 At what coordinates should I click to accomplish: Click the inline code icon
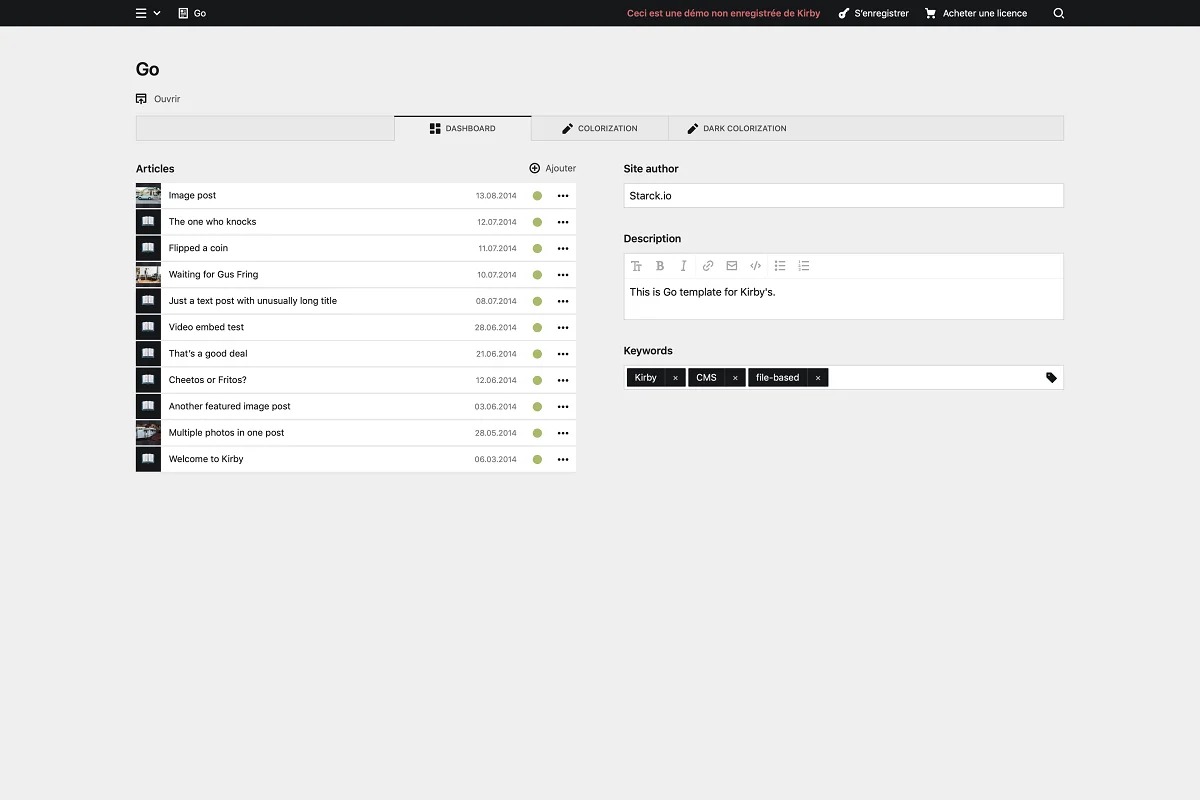pos(756,266)
